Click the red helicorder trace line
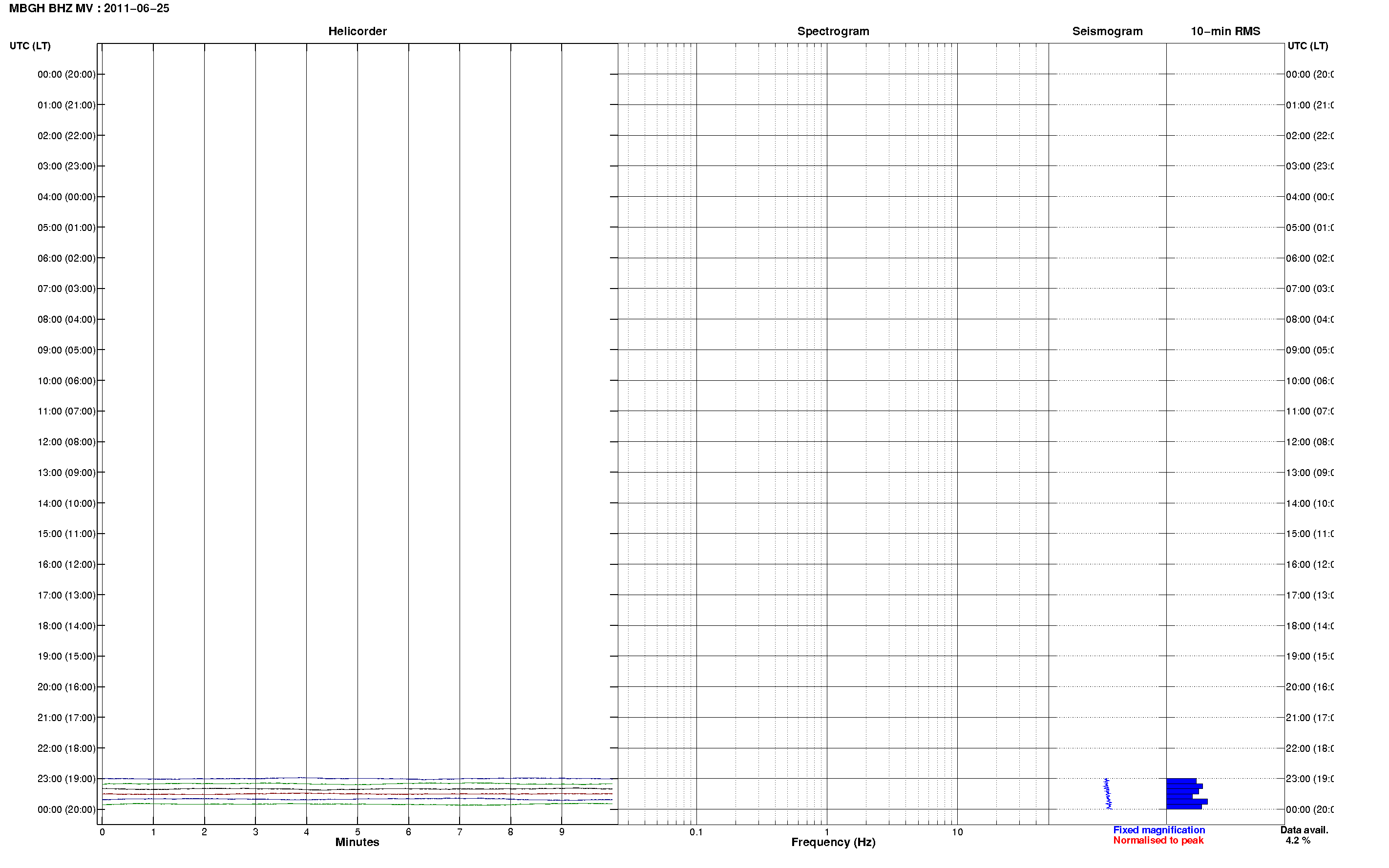 [357, 794]
